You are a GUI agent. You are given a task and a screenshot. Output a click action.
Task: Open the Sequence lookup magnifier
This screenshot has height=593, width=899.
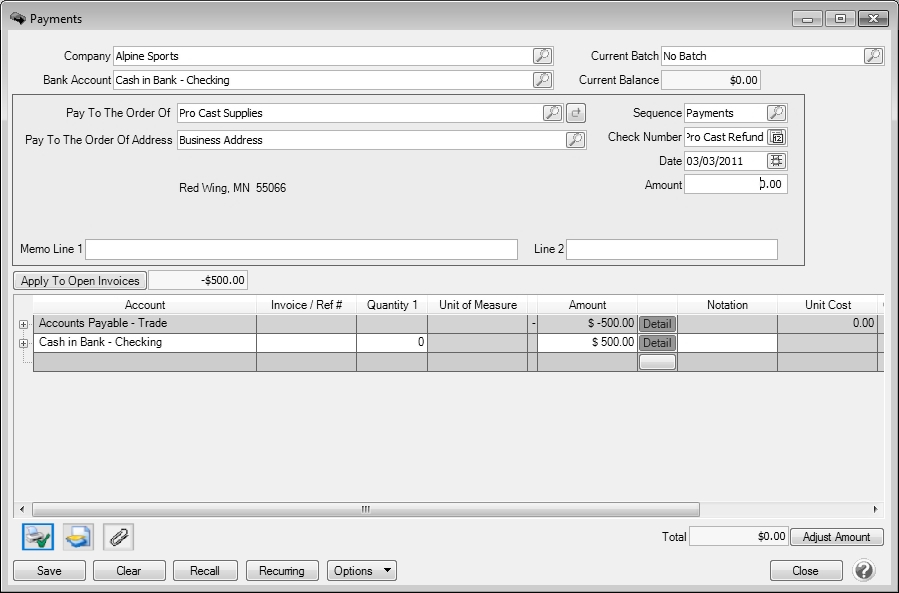[x=776, y=113]
